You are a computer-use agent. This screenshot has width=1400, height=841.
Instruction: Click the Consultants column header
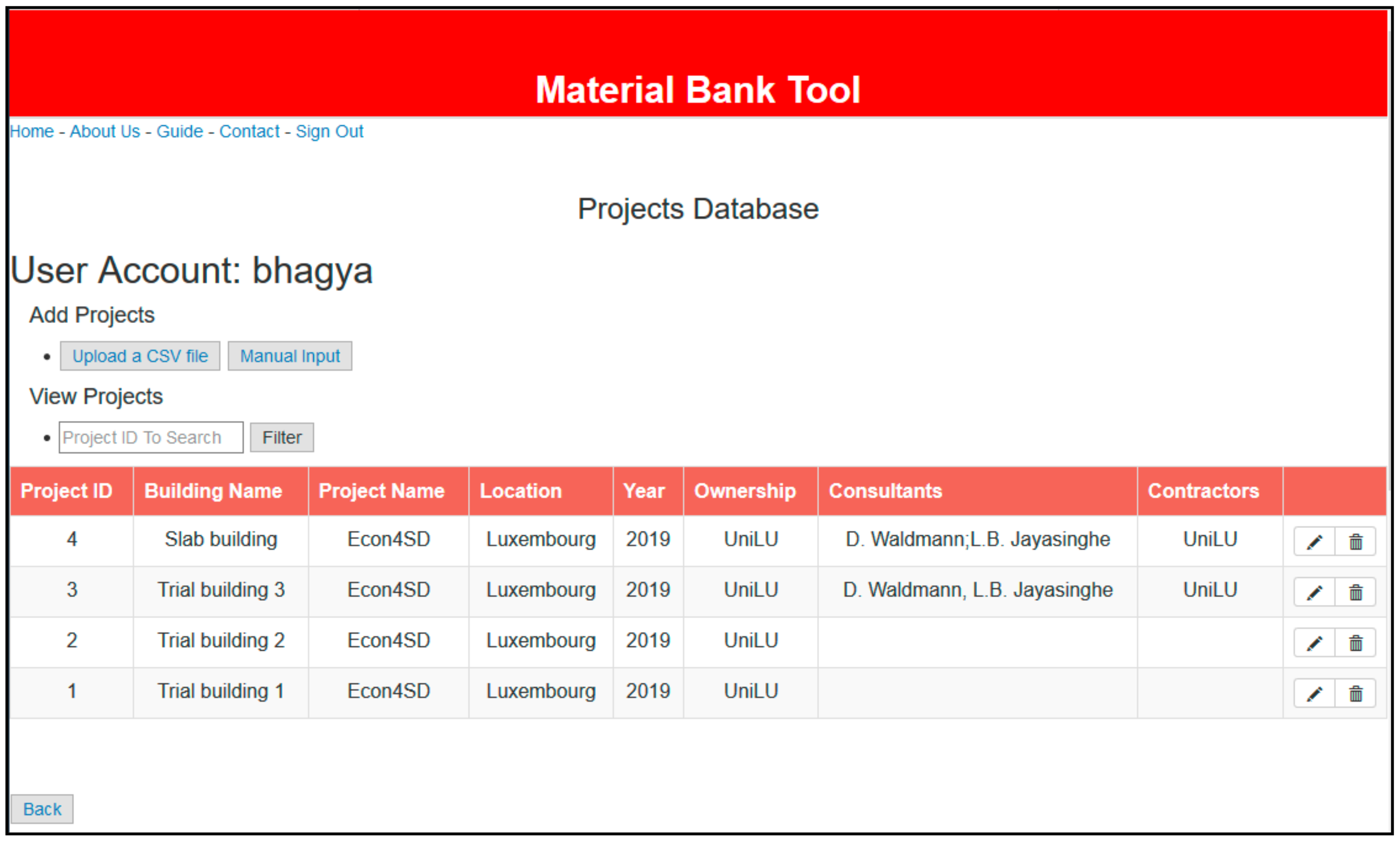tap(885, 491)
